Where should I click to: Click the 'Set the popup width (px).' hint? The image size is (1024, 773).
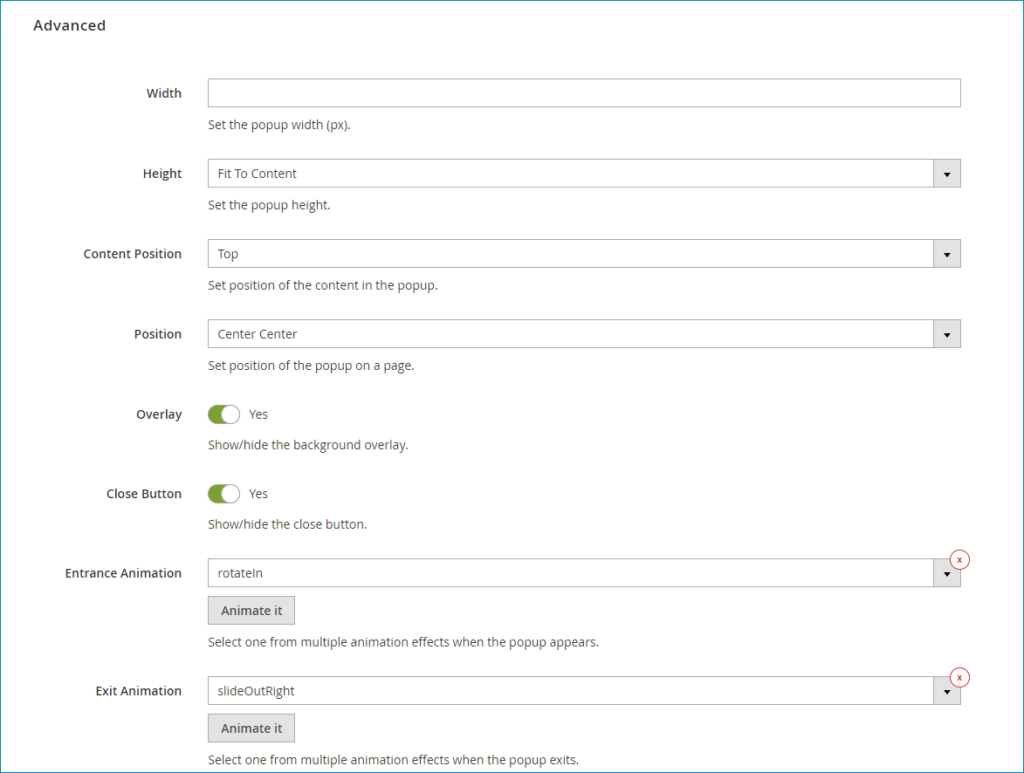[280, 125]
